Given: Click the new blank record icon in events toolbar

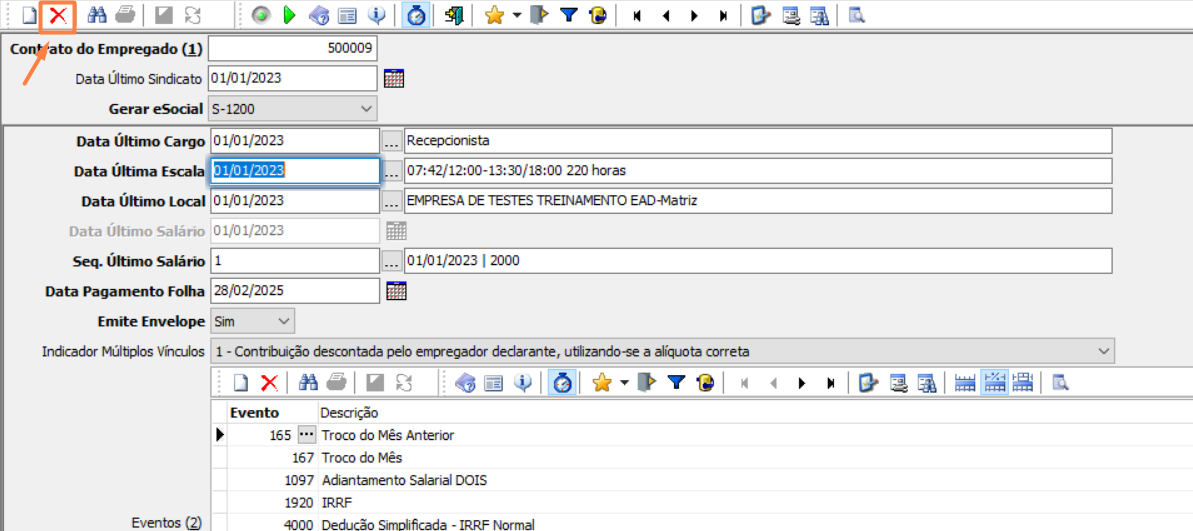Looking at the screenshot, I should coord(240,382).
